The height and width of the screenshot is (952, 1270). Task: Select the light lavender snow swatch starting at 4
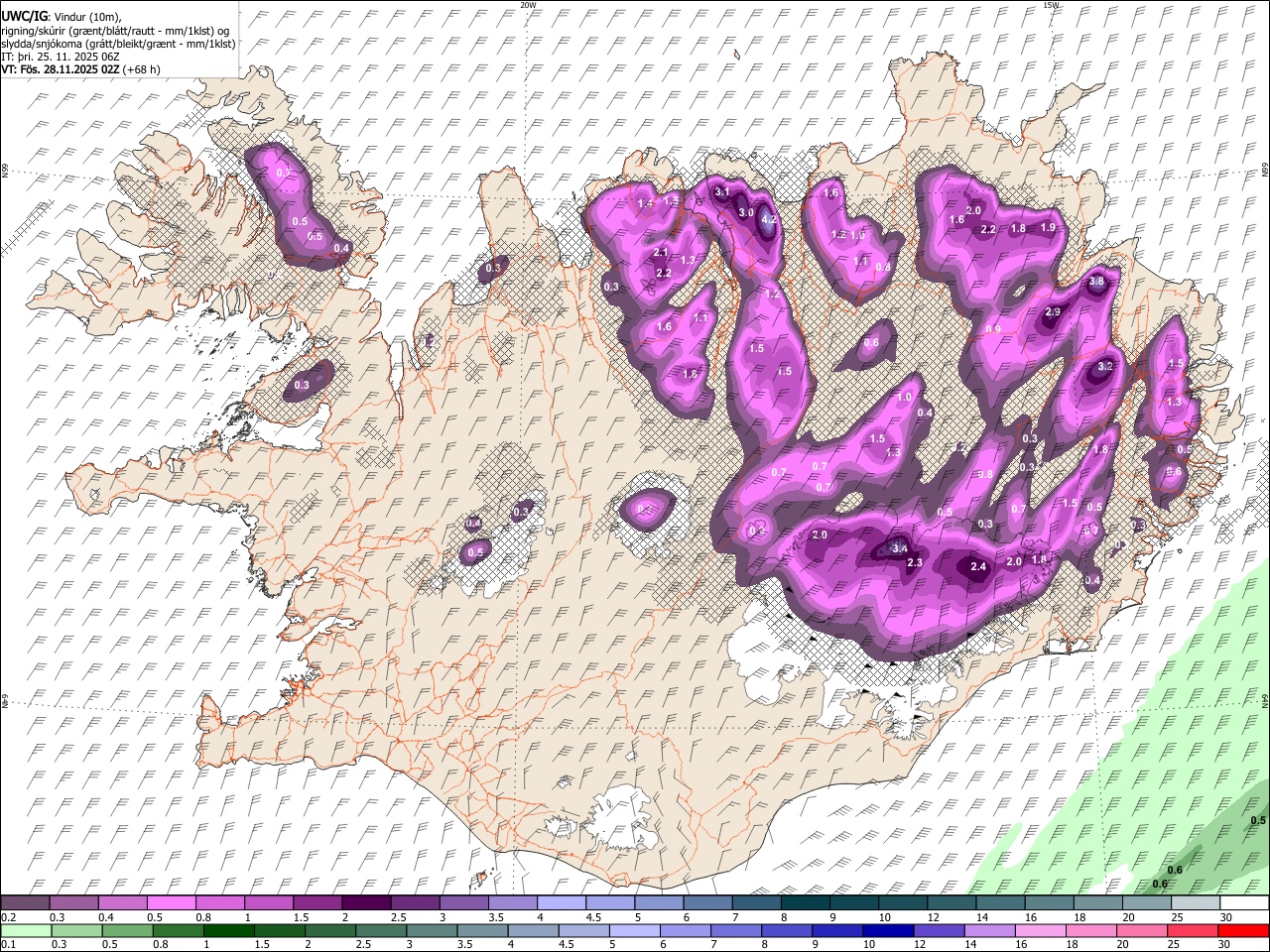(561, 903)
